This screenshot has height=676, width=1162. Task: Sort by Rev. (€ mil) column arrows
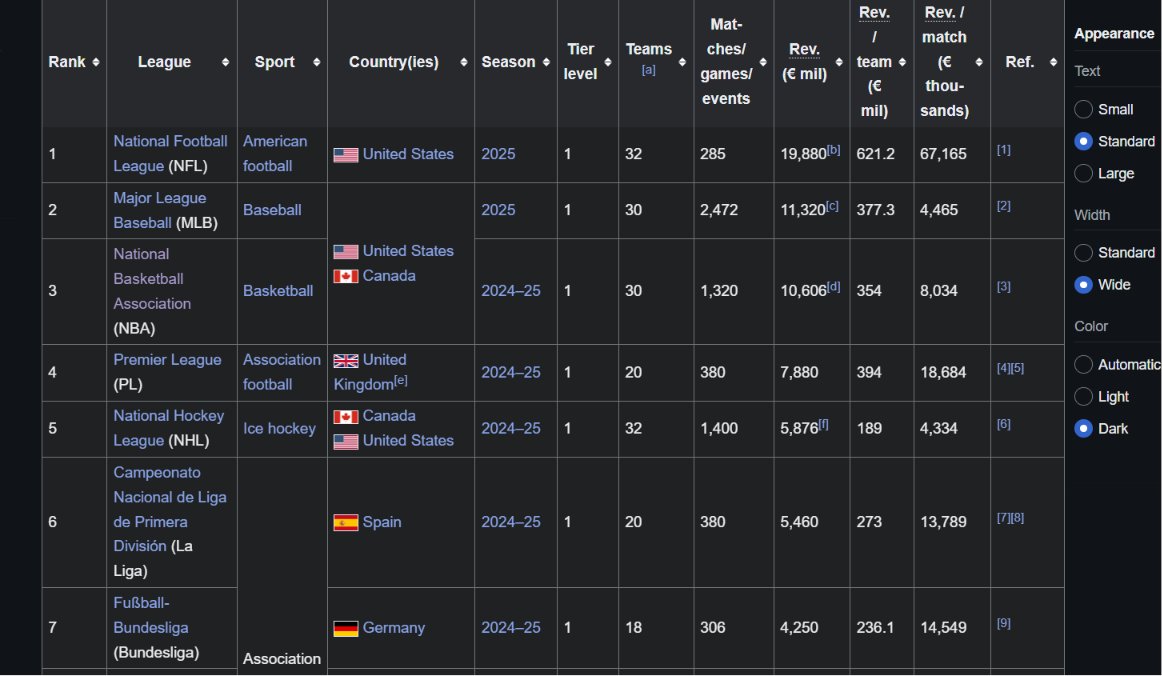839,62
